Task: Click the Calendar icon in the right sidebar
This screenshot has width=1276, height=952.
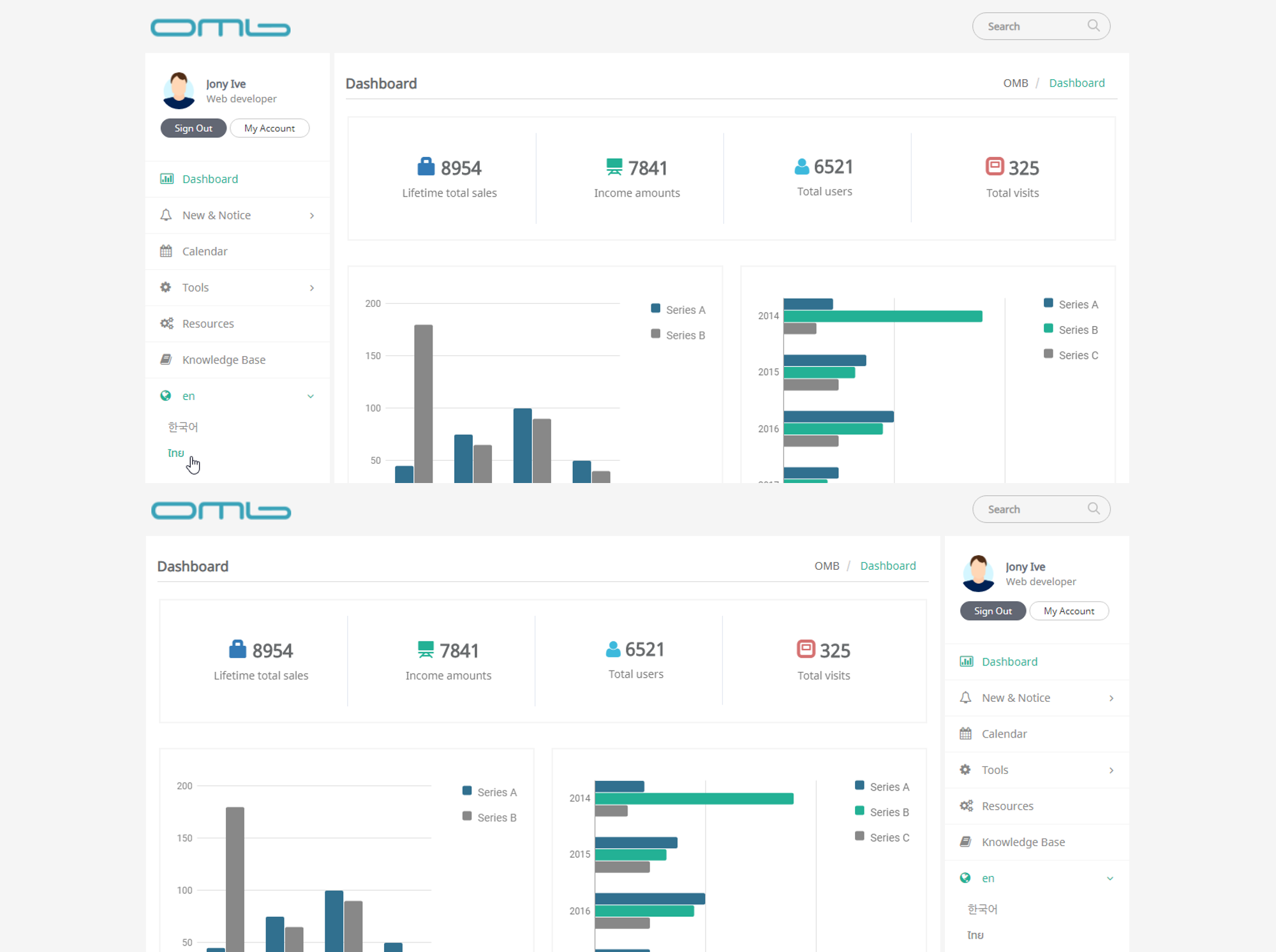Action: pyautogui.click(x=966, y=734)
